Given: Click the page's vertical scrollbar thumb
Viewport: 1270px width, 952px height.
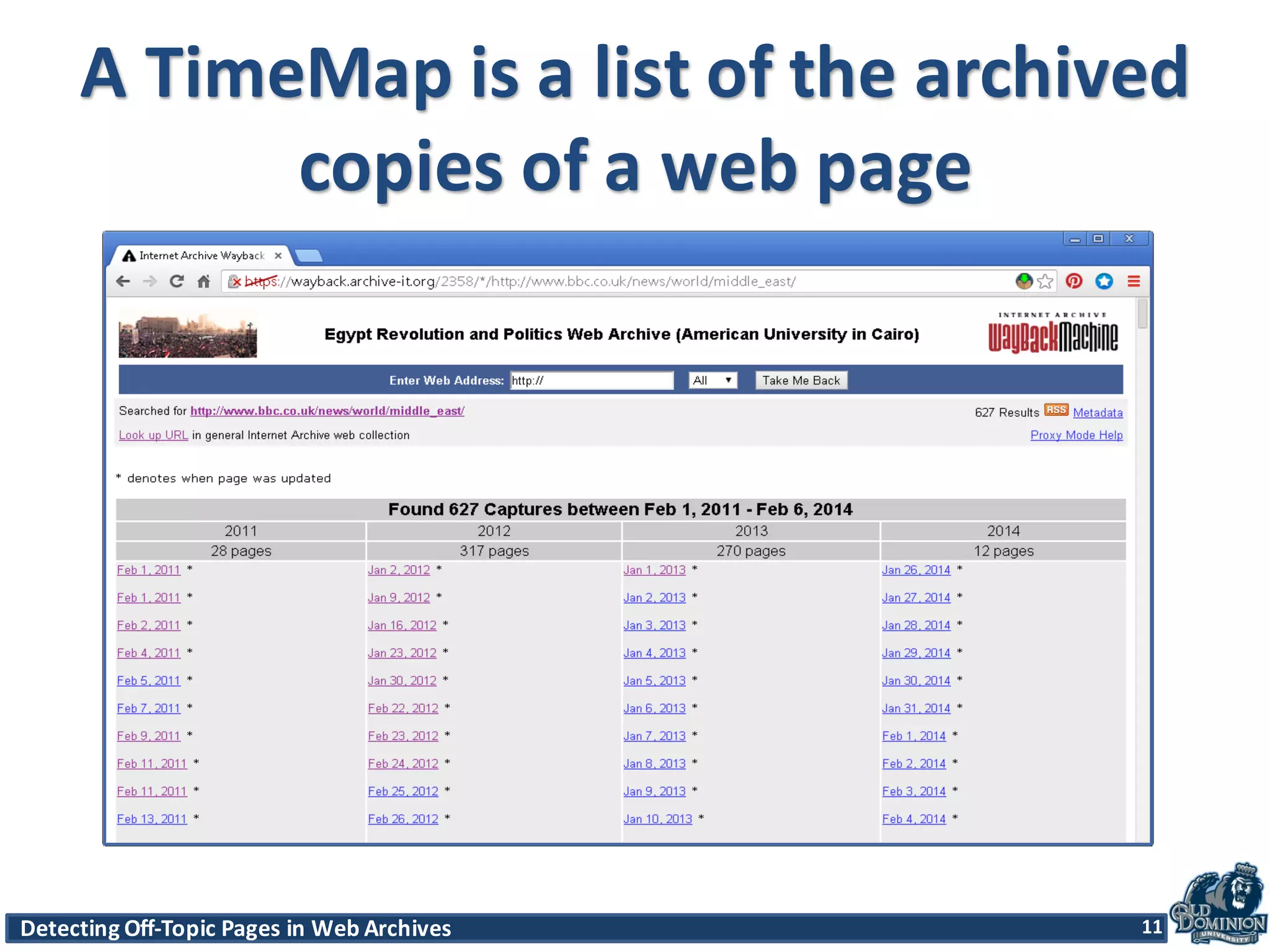Looking at the screenshot, I should click(1143, 314).
